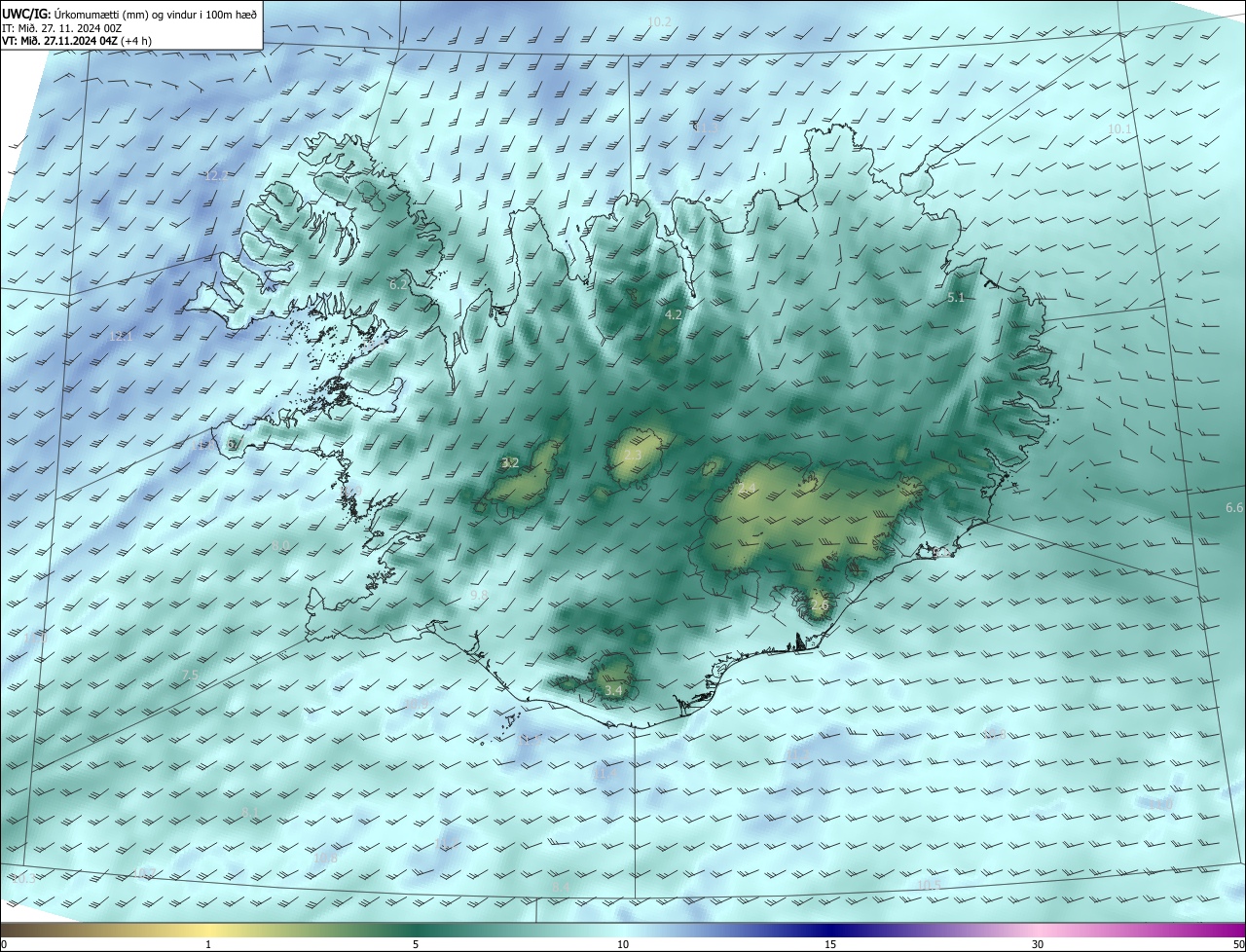Click the 2.6 value near the southeast coast
1246x952 pixels.
[820, 605]
